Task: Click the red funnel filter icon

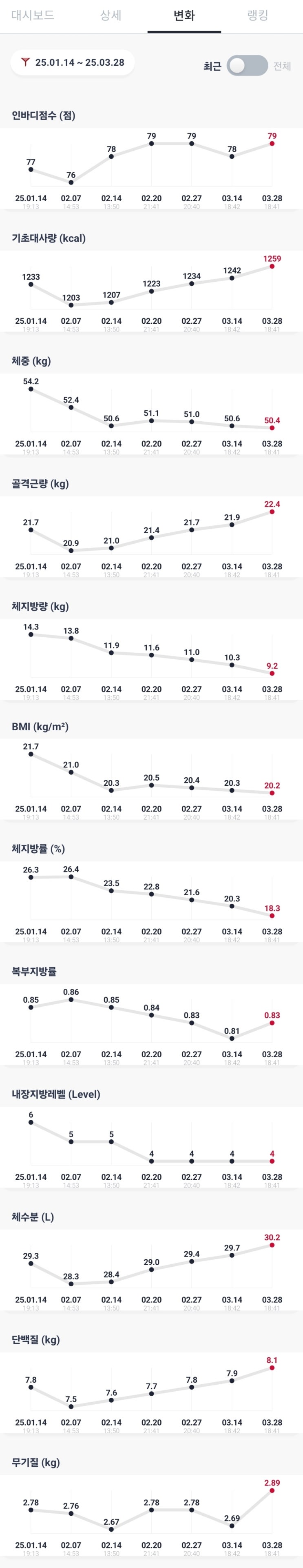Action: (25, 62)
